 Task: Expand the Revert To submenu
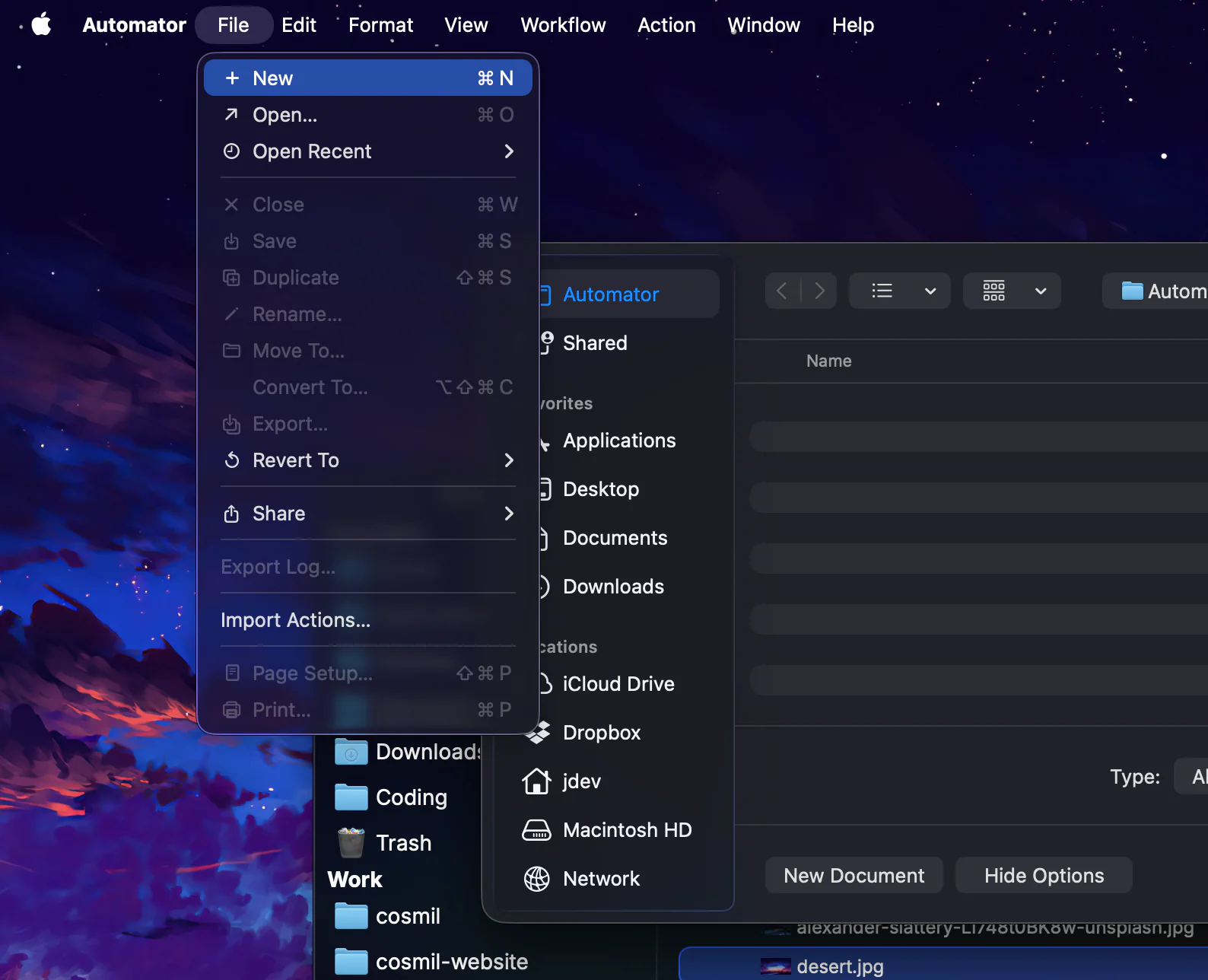pos(368,460)
